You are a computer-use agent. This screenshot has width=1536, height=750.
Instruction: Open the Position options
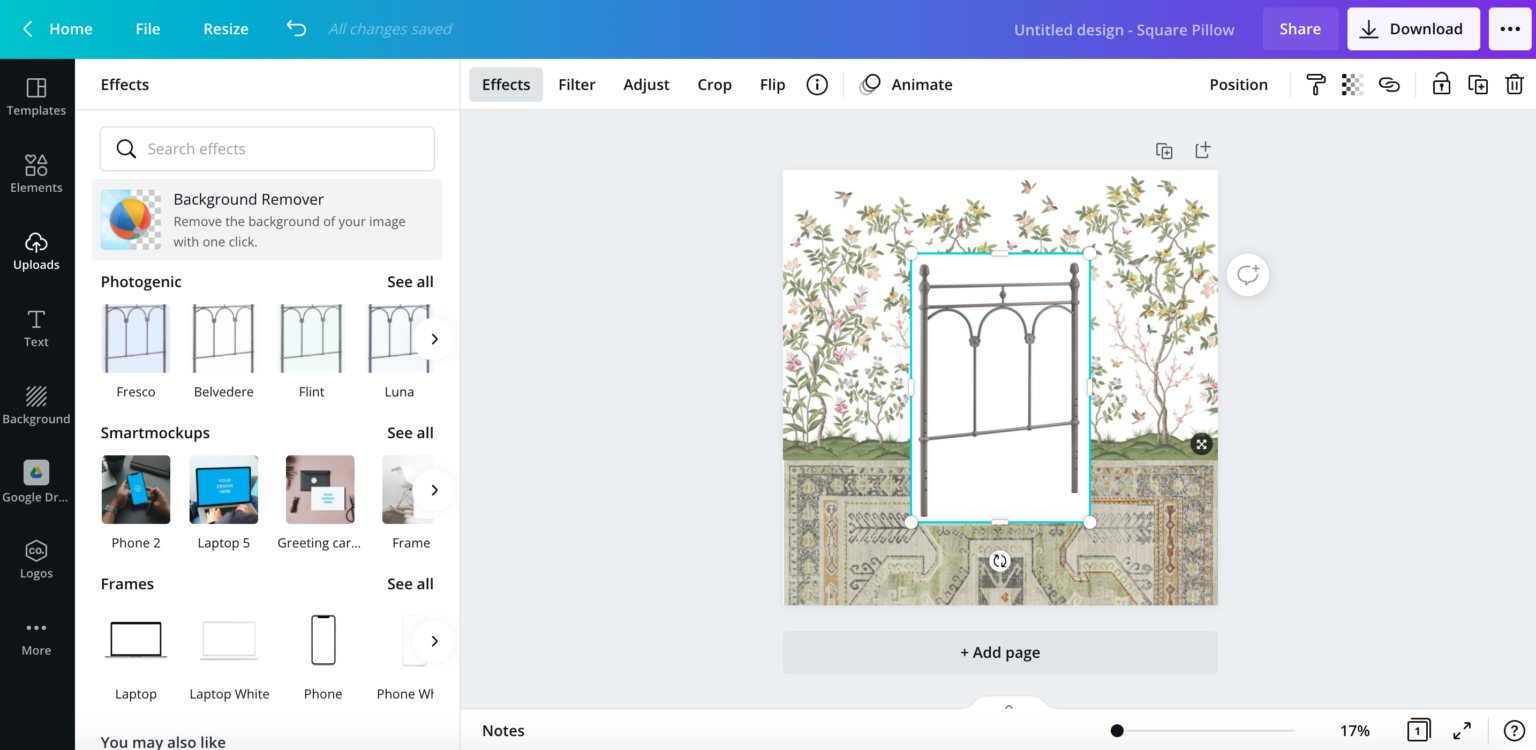coord(1238,85)
